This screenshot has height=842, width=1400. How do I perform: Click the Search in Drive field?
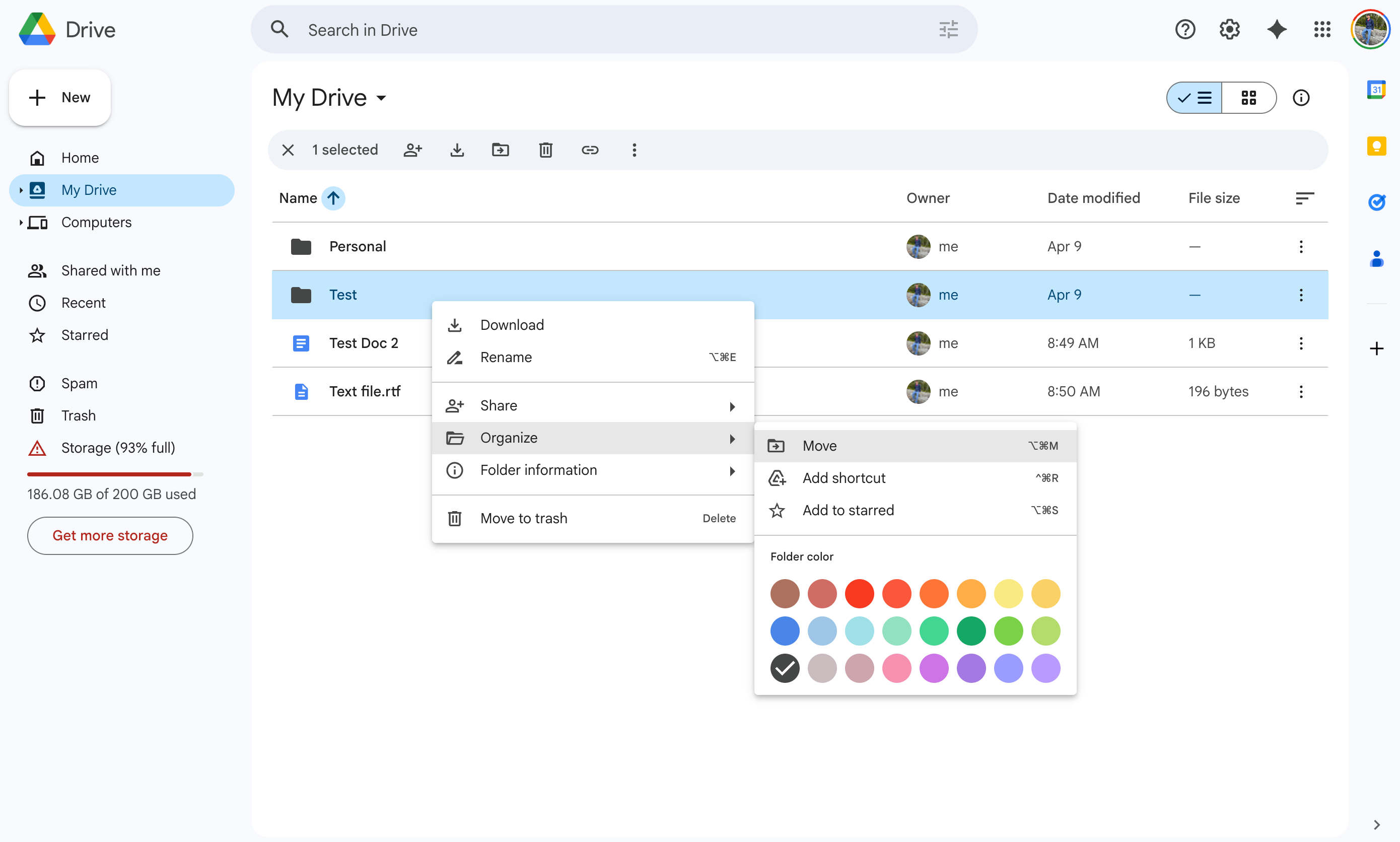point(567,30)
